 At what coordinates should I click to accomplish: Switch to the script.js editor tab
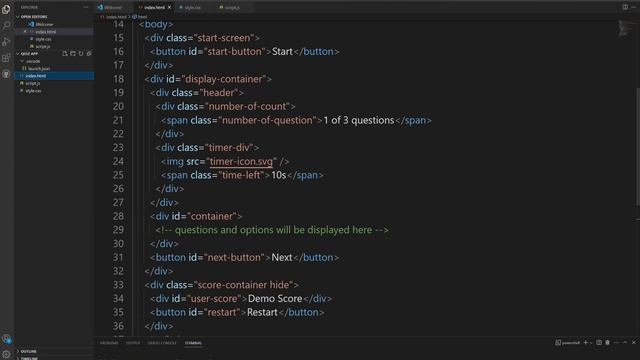coord(232,7)
